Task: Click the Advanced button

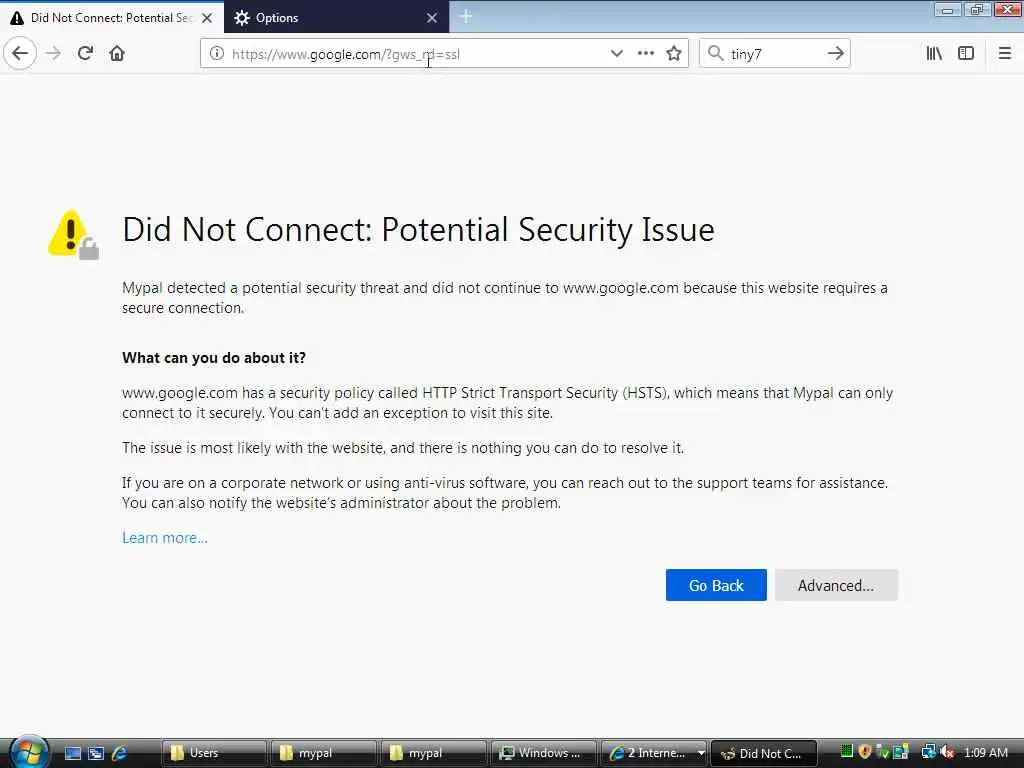Action: (x=836, y=585)
